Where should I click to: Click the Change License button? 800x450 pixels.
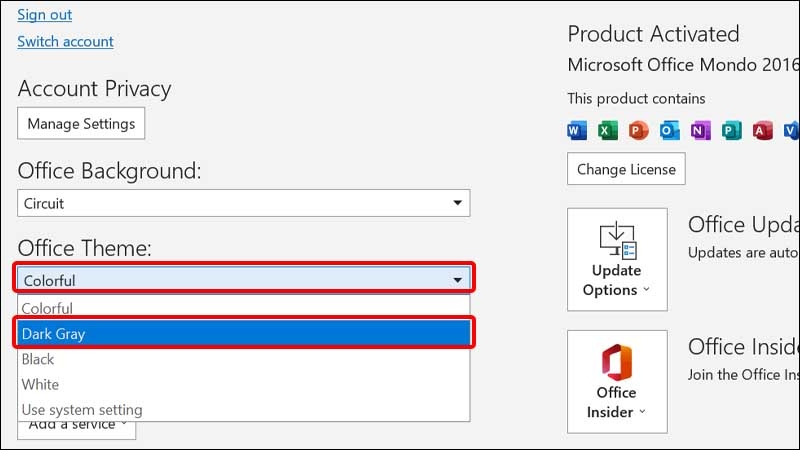tap(626, 169)
